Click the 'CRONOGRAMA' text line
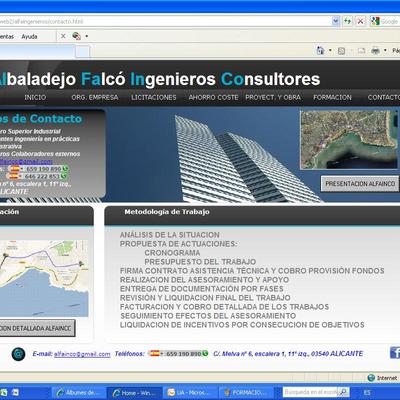 click(172, 253)
